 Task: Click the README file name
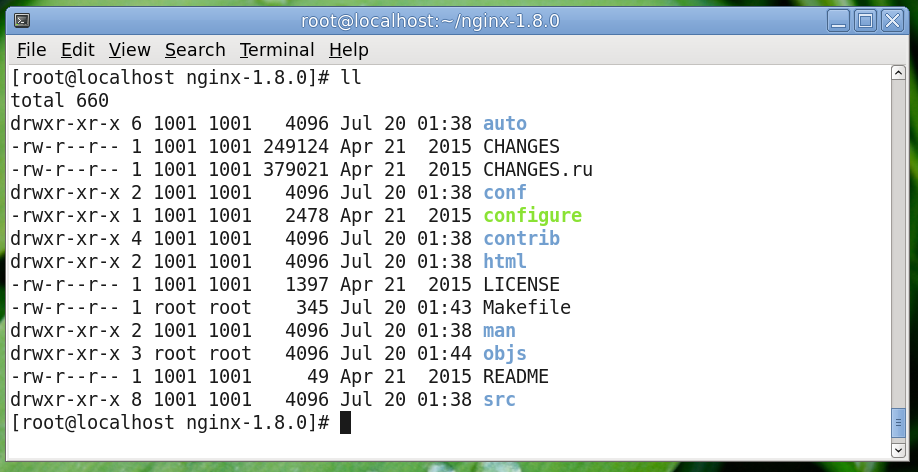[x=516, y=377]
